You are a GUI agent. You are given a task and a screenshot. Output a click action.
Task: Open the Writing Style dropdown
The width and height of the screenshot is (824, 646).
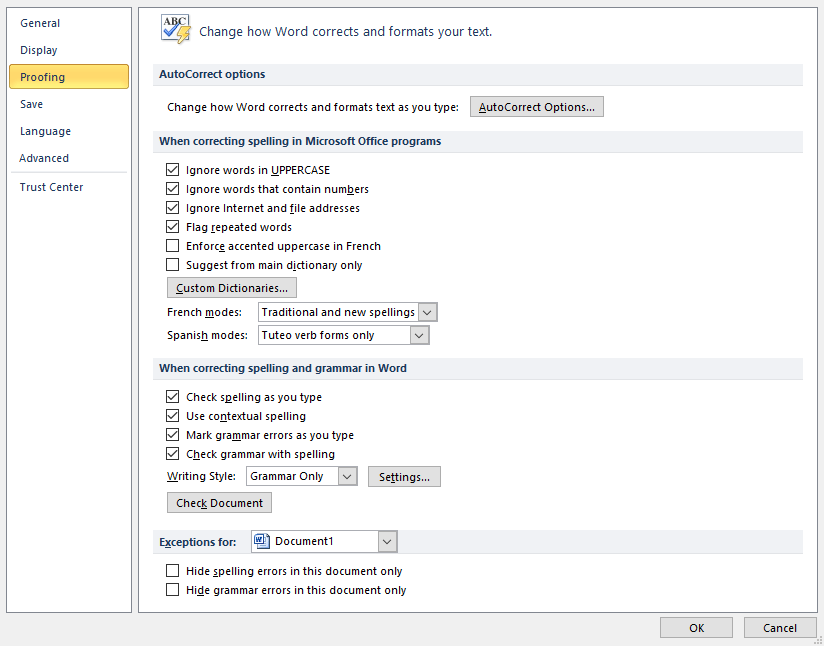[347, 477]
